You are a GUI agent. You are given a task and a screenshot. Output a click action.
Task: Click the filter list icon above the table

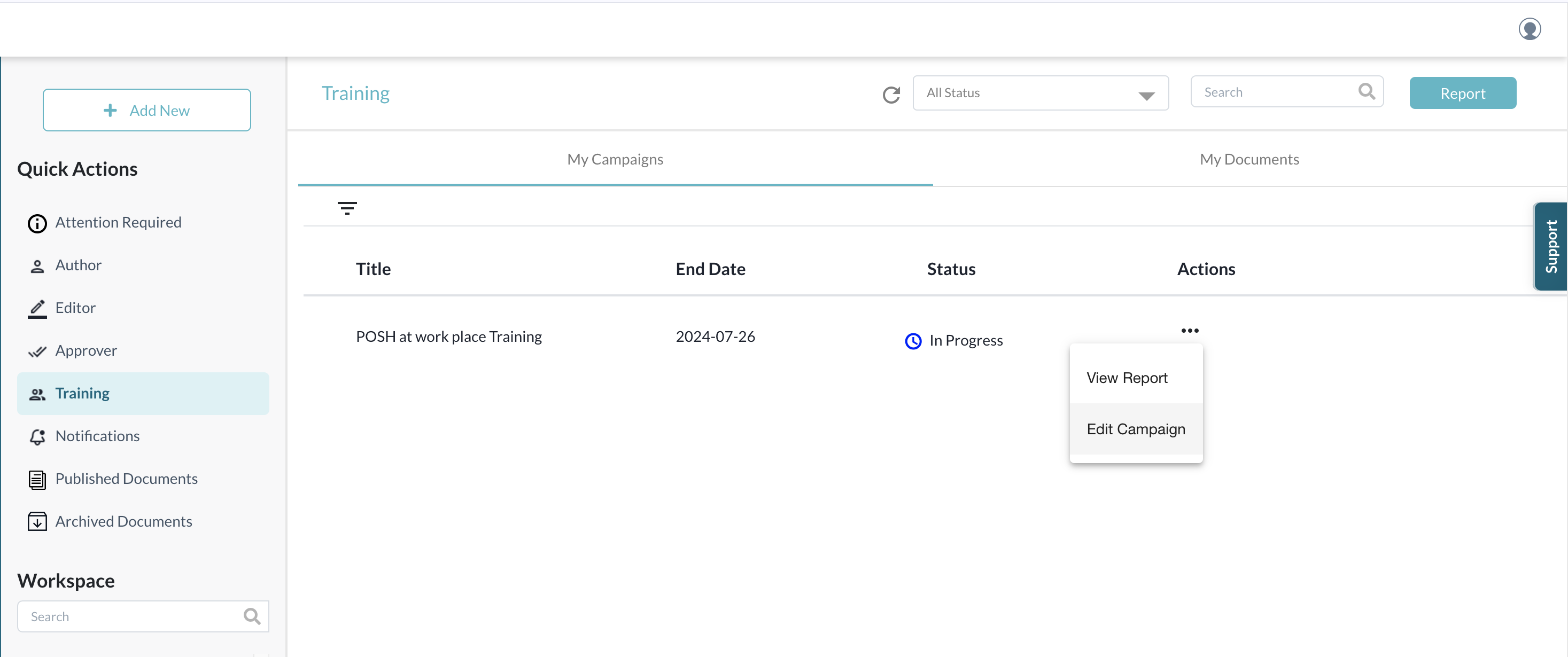(347, 208)
